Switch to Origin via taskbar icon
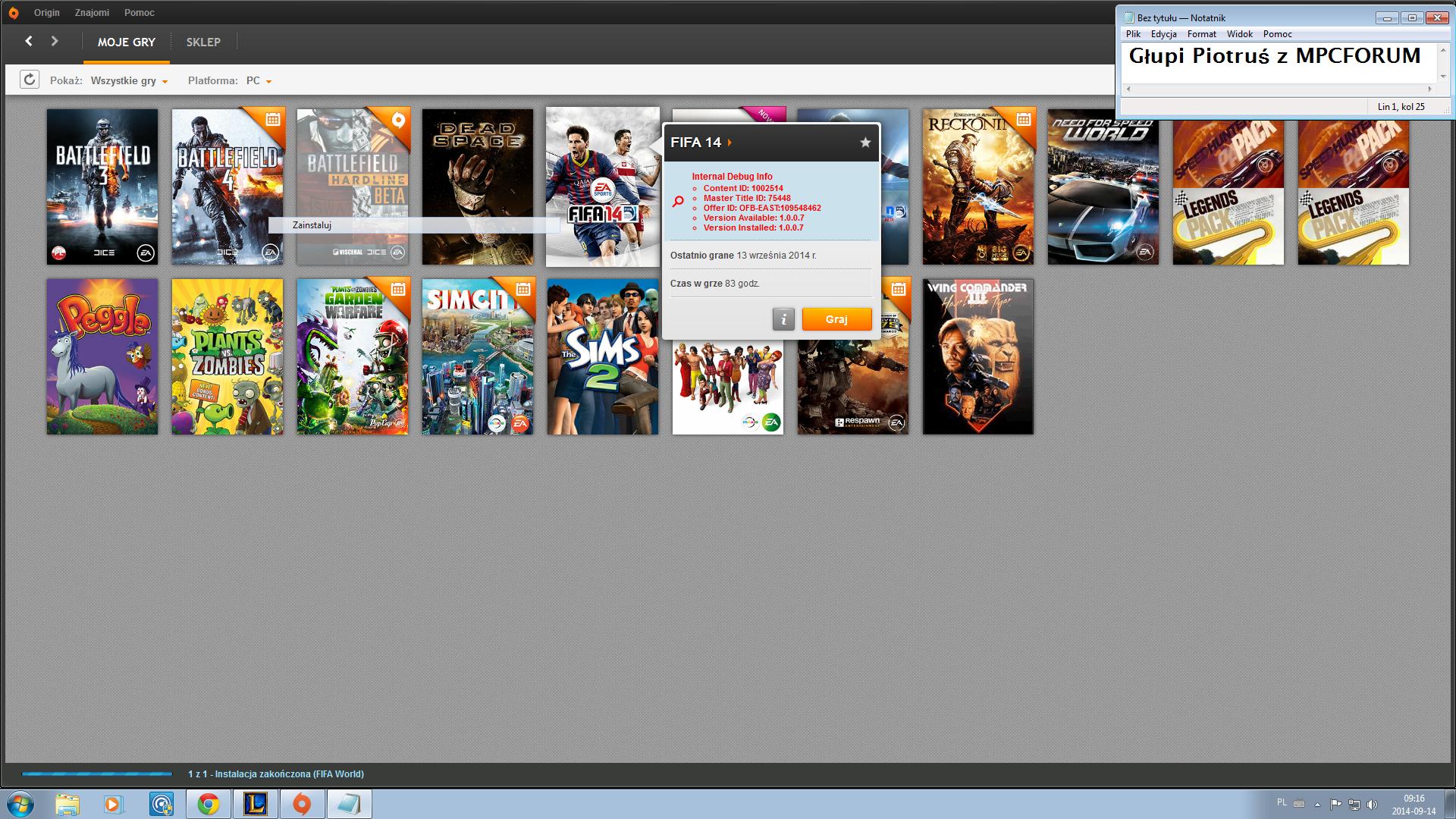This screenshot has width=1456, height=819. click(302, 804)
